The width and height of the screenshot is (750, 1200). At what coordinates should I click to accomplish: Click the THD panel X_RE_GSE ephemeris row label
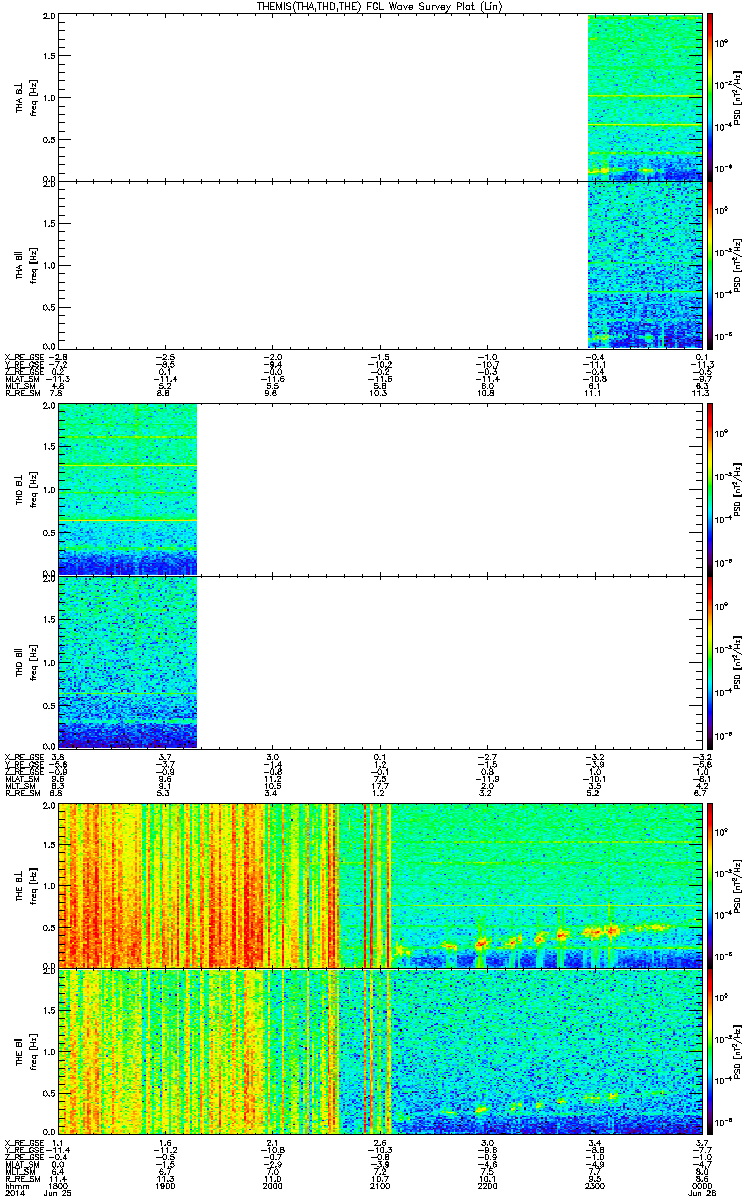click(24, 757)
